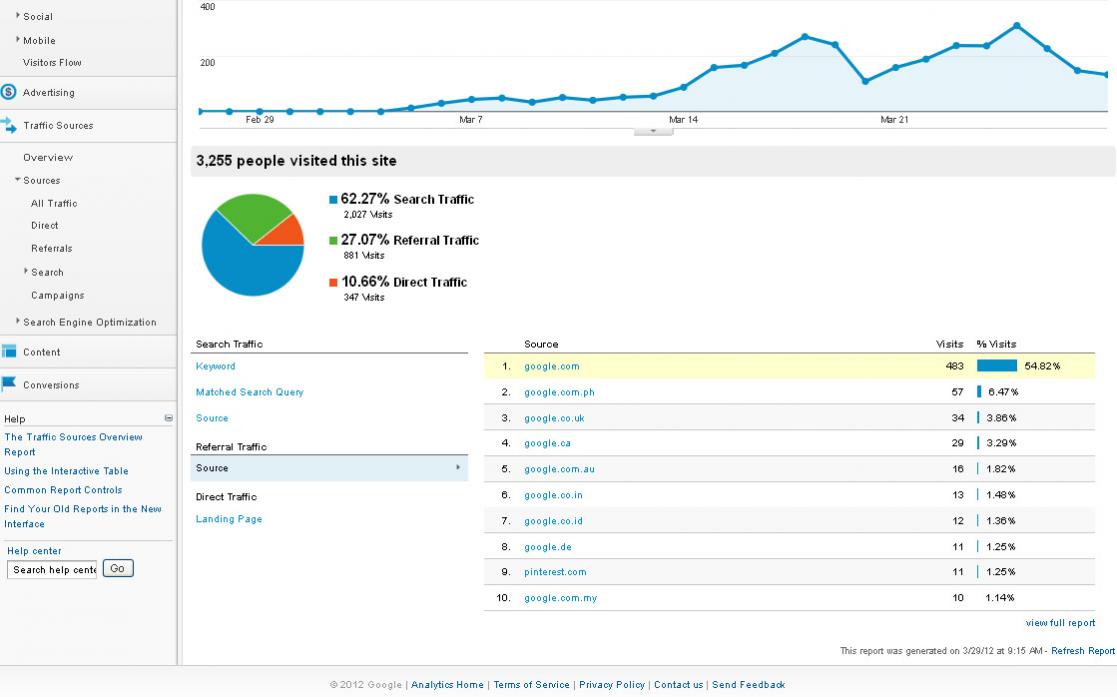Screen dimensions: 1117x697
Task: Click the 54.82% visits bar
Action: (997, 366)
